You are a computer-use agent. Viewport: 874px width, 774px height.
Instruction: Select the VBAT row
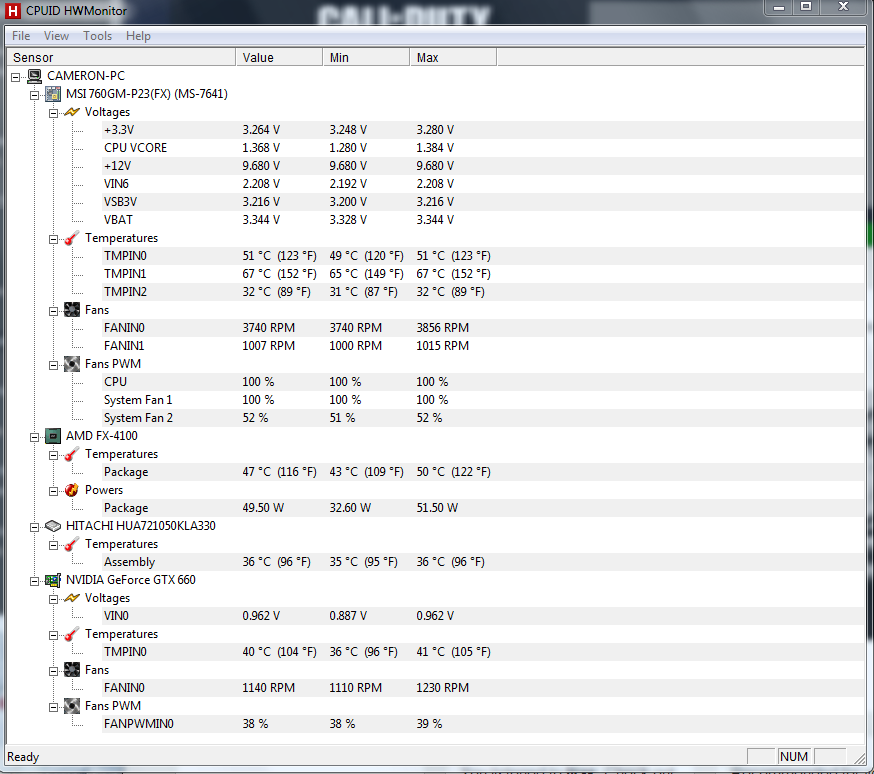pyautogui.click(x=483, y=220)
